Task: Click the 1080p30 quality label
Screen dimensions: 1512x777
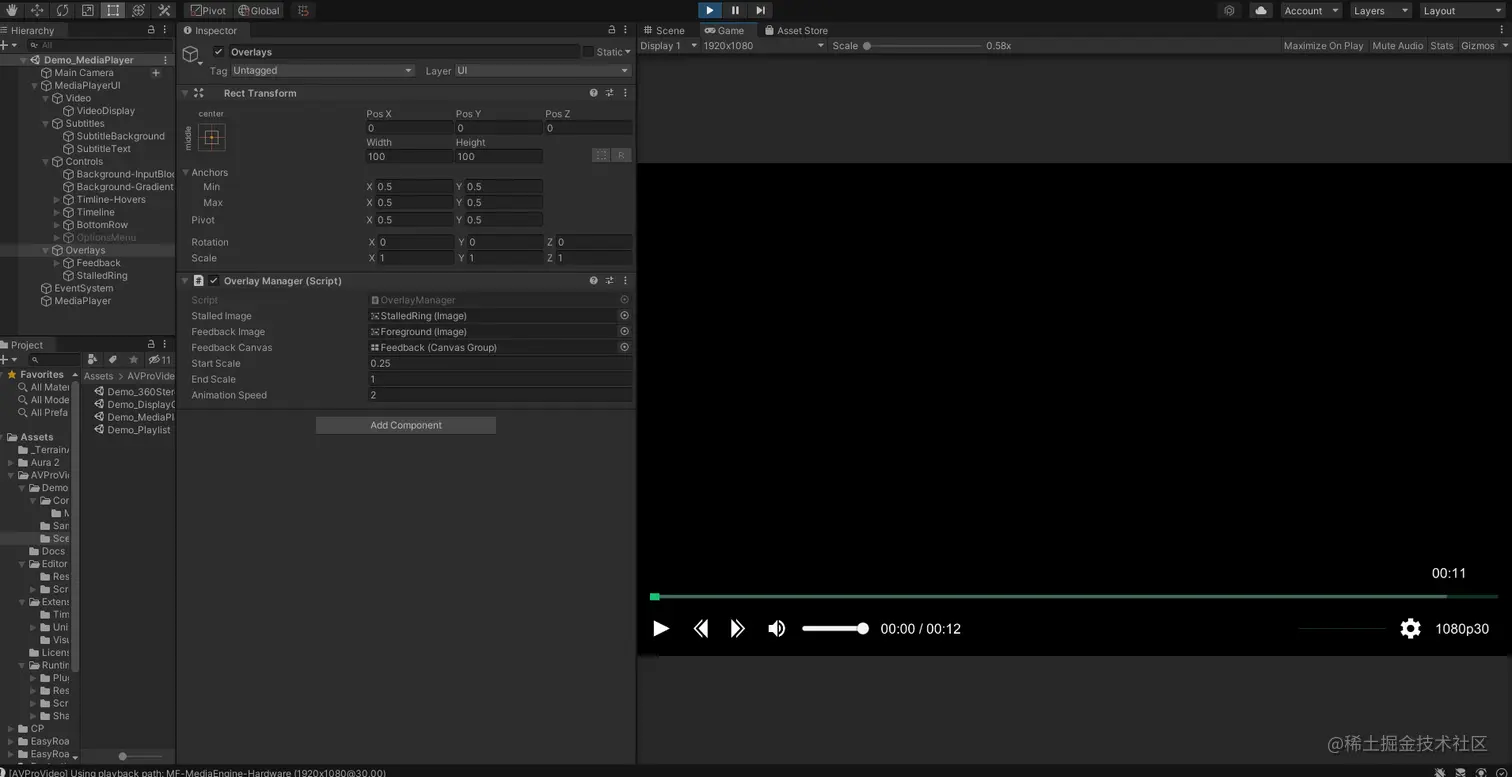Action: (1462, 629)
